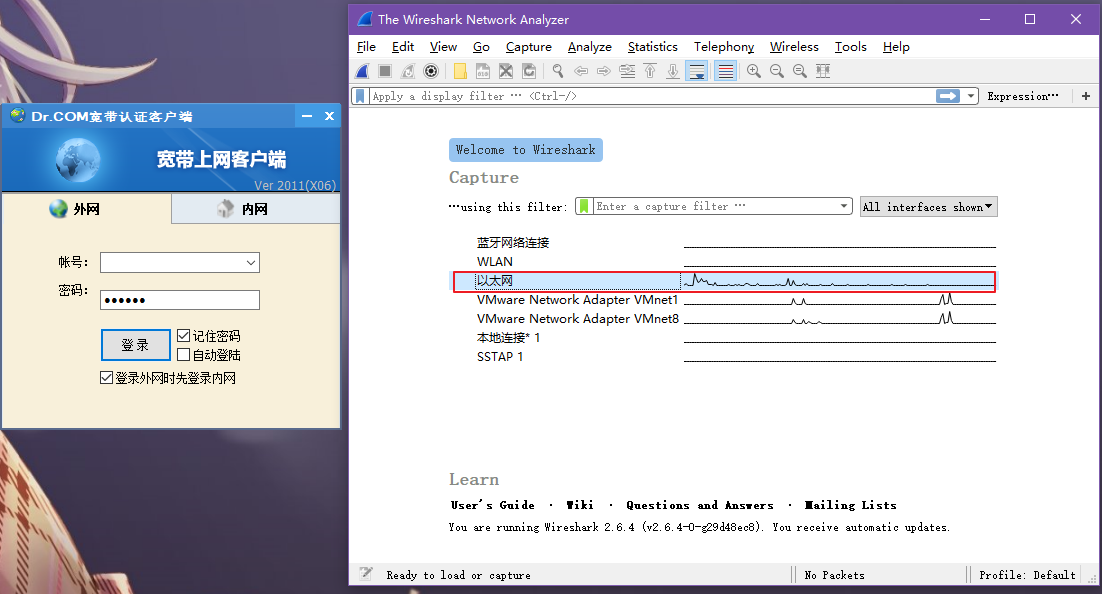Click the find packet magnifier icon
Screen dimensions: 1102x594
pos(558,71)
